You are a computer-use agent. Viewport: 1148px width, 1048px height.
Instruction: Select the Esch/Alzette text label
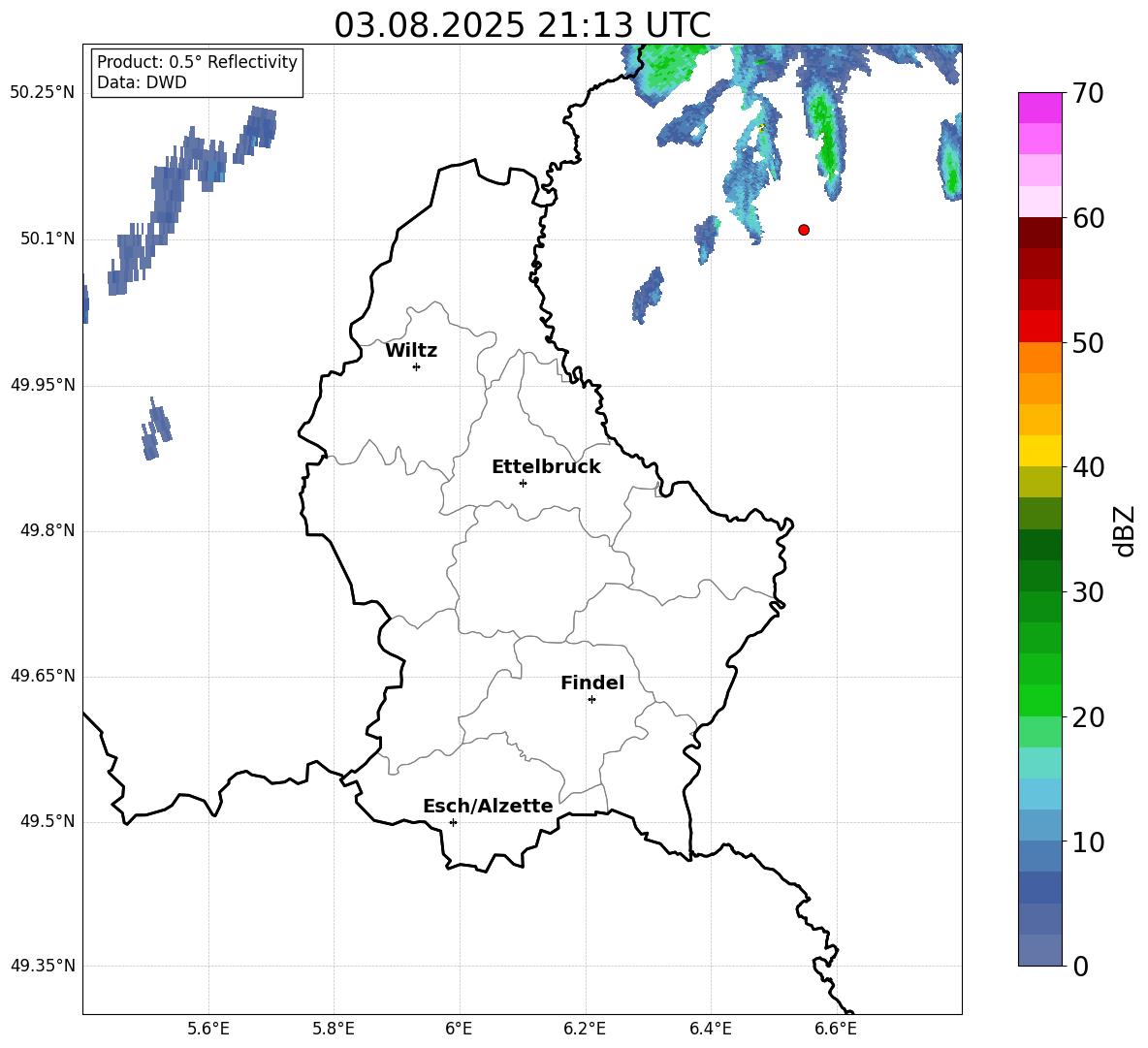[x=488, y=807]
